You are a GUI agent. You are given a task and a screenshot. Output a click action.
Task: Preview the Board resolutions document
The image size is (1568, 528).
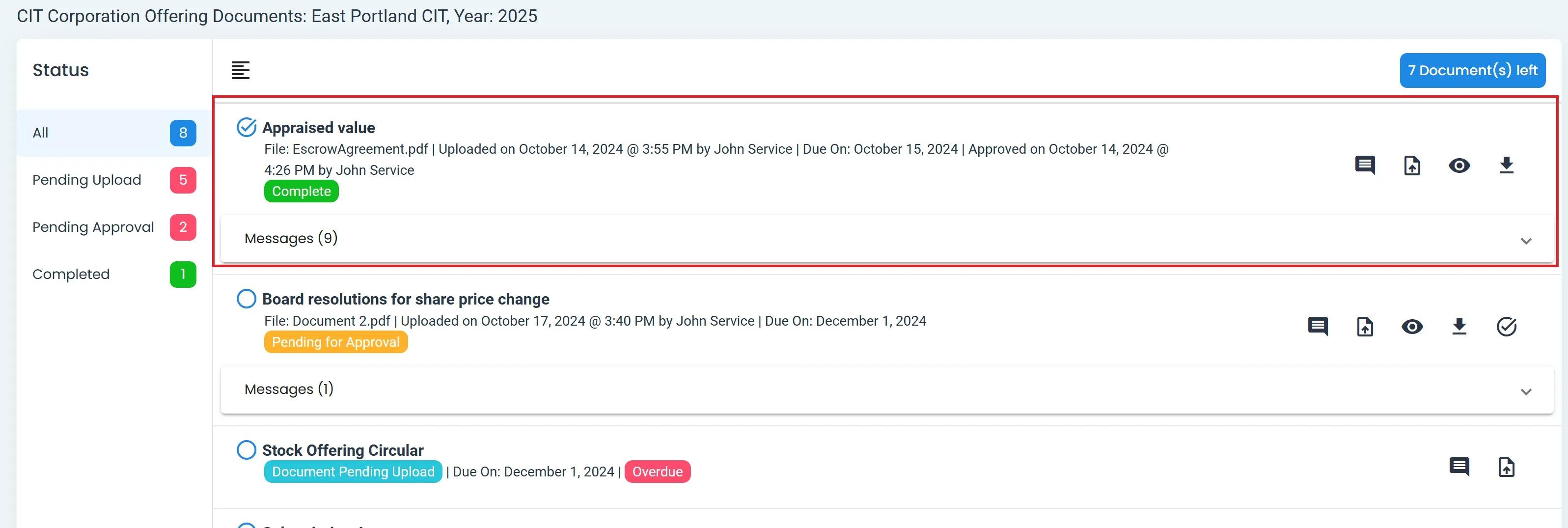pos(1412,327)
